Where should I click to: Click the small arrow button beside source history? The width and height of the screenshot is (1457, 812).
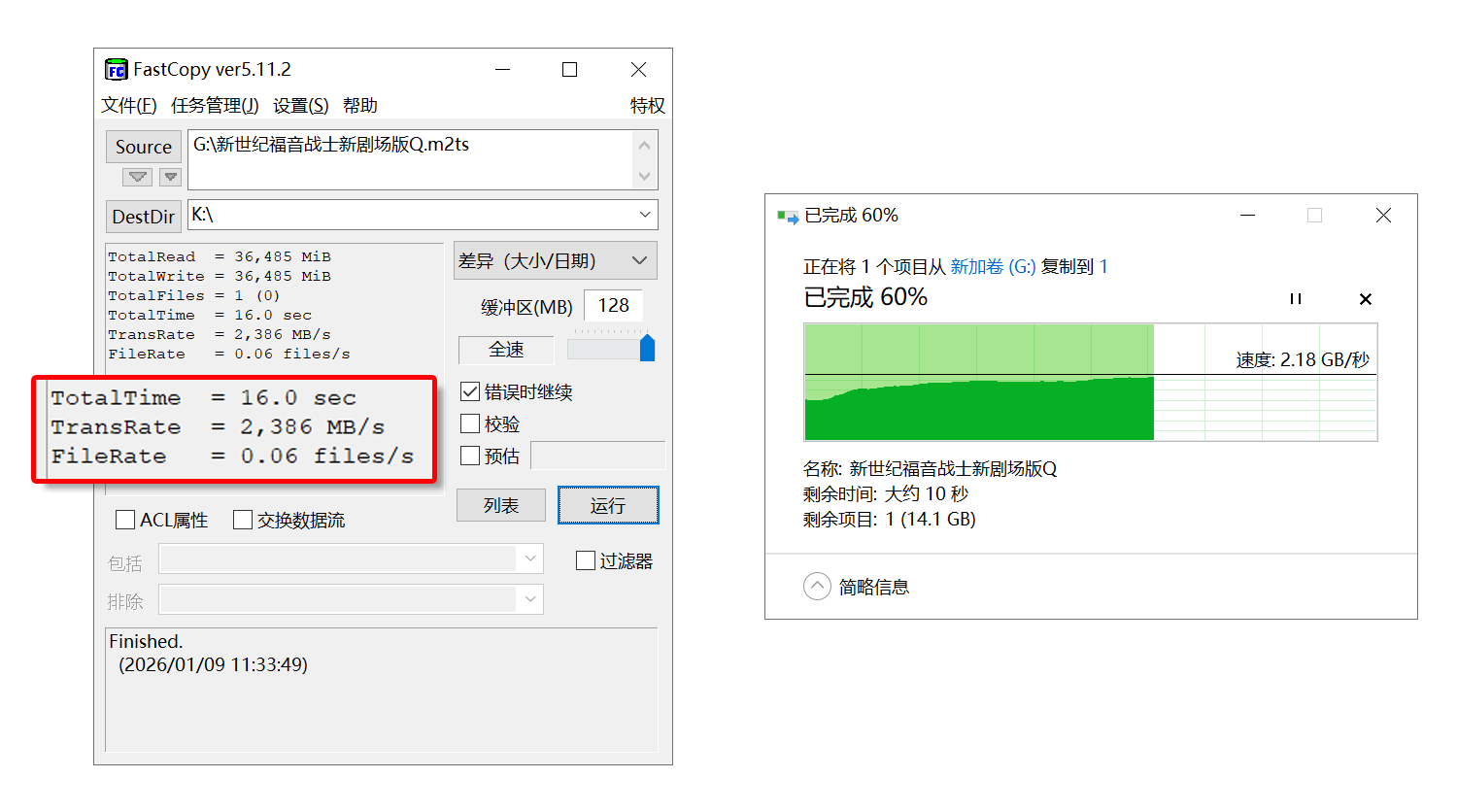(x=171, y=177)
